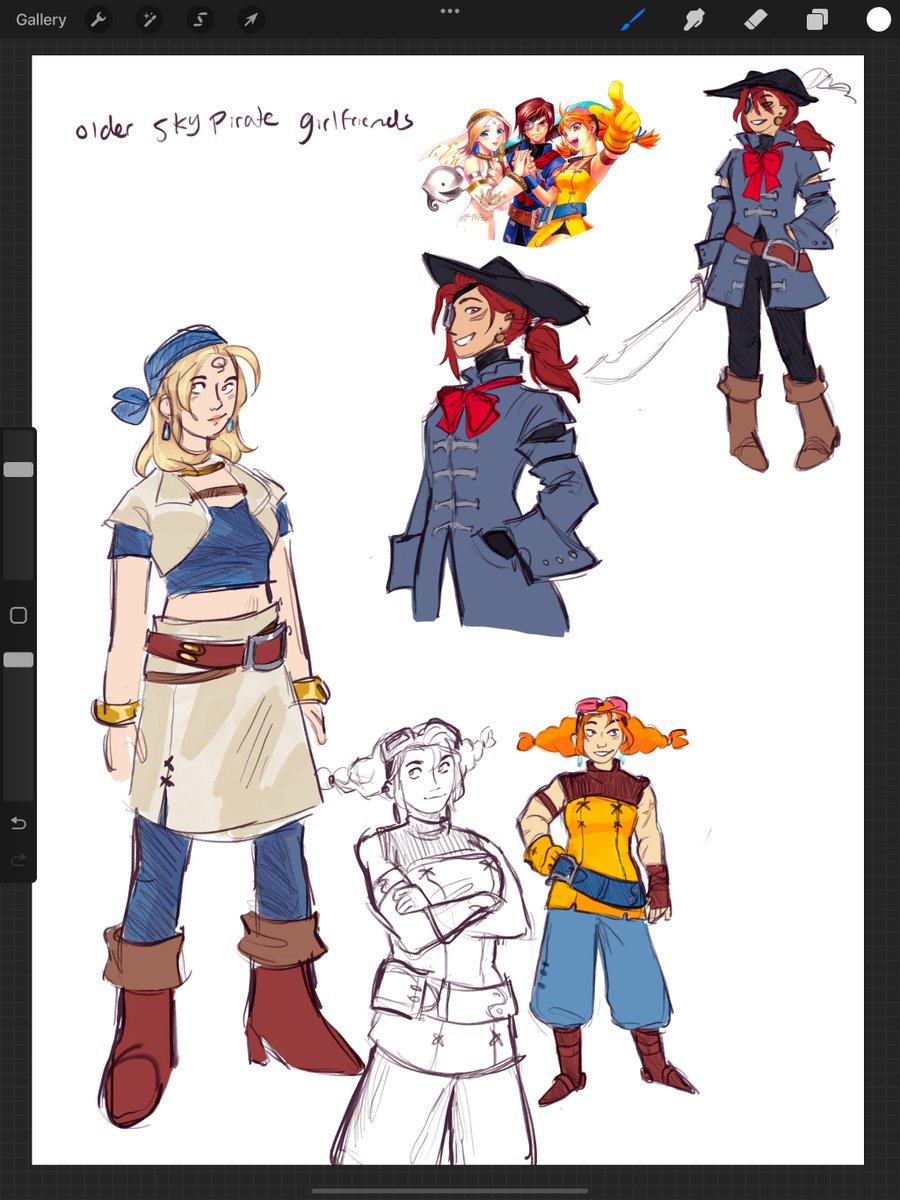Open the Layers panel
Screen dimensions: 900x1200
(x=817, y=19)
